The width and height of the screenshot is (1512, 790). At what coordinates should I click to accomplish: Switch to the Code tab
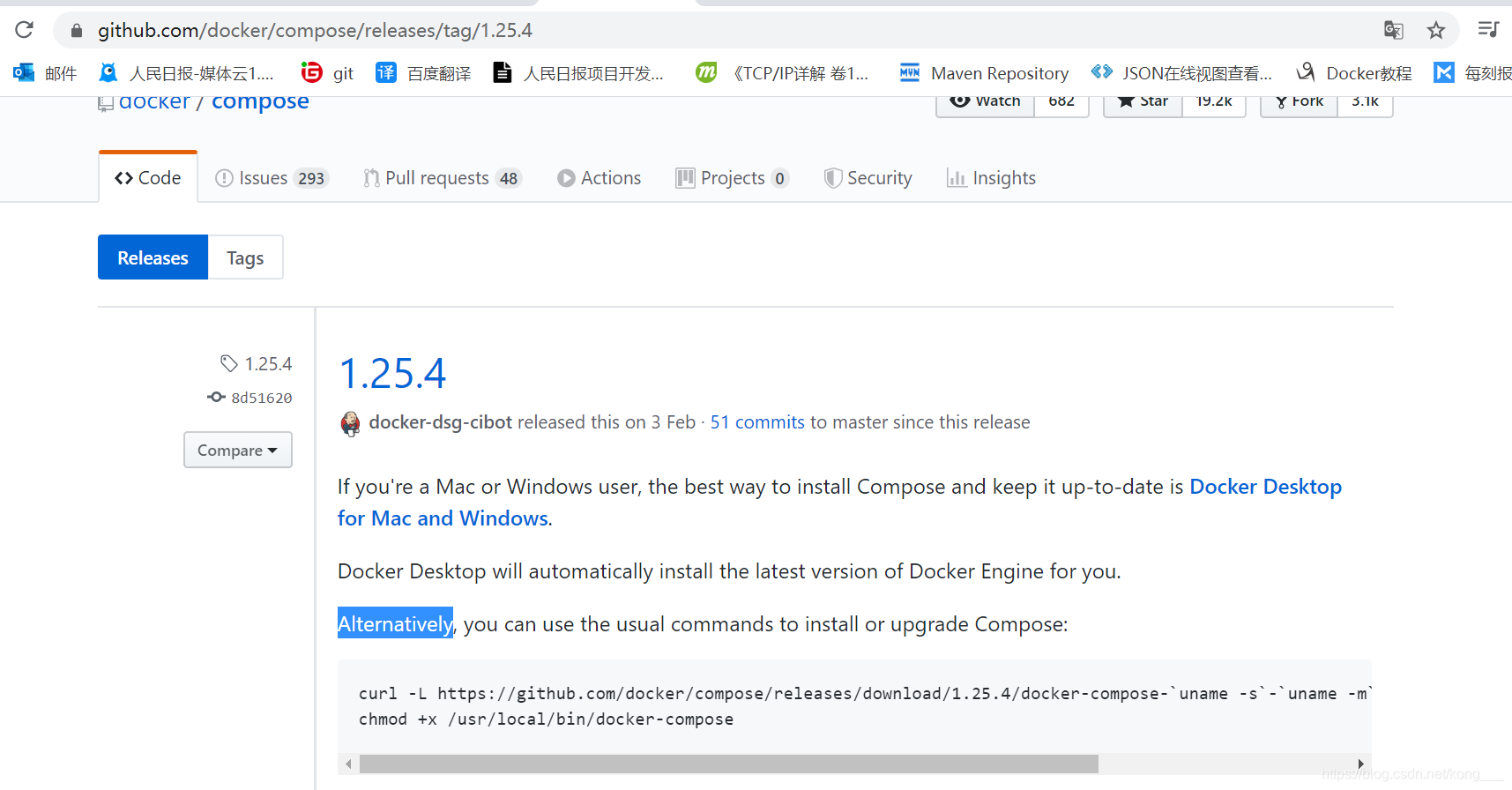148,178
